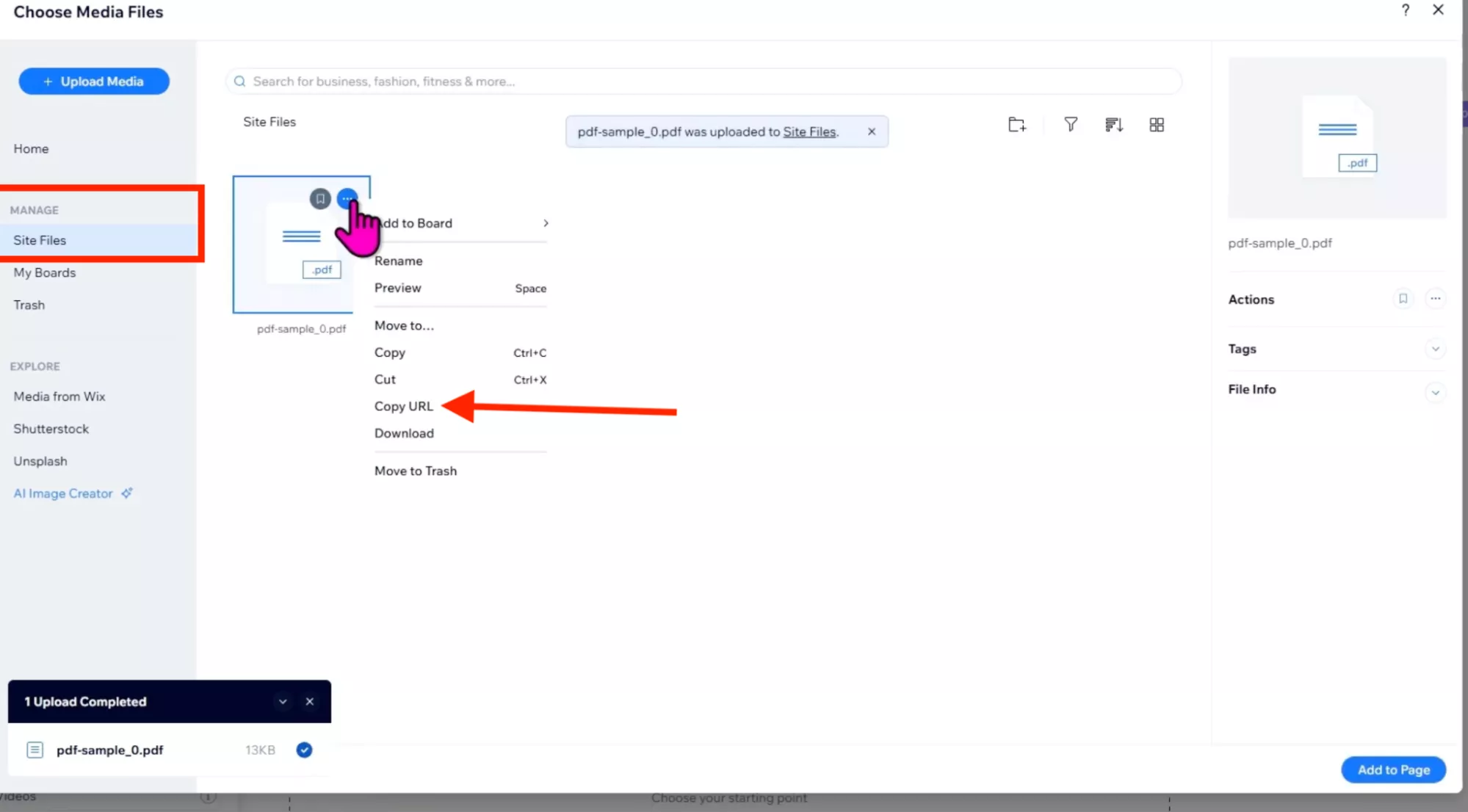1468x812 pixels.
Task: Select Copy URL from the context menu
Action: [403, 406]
